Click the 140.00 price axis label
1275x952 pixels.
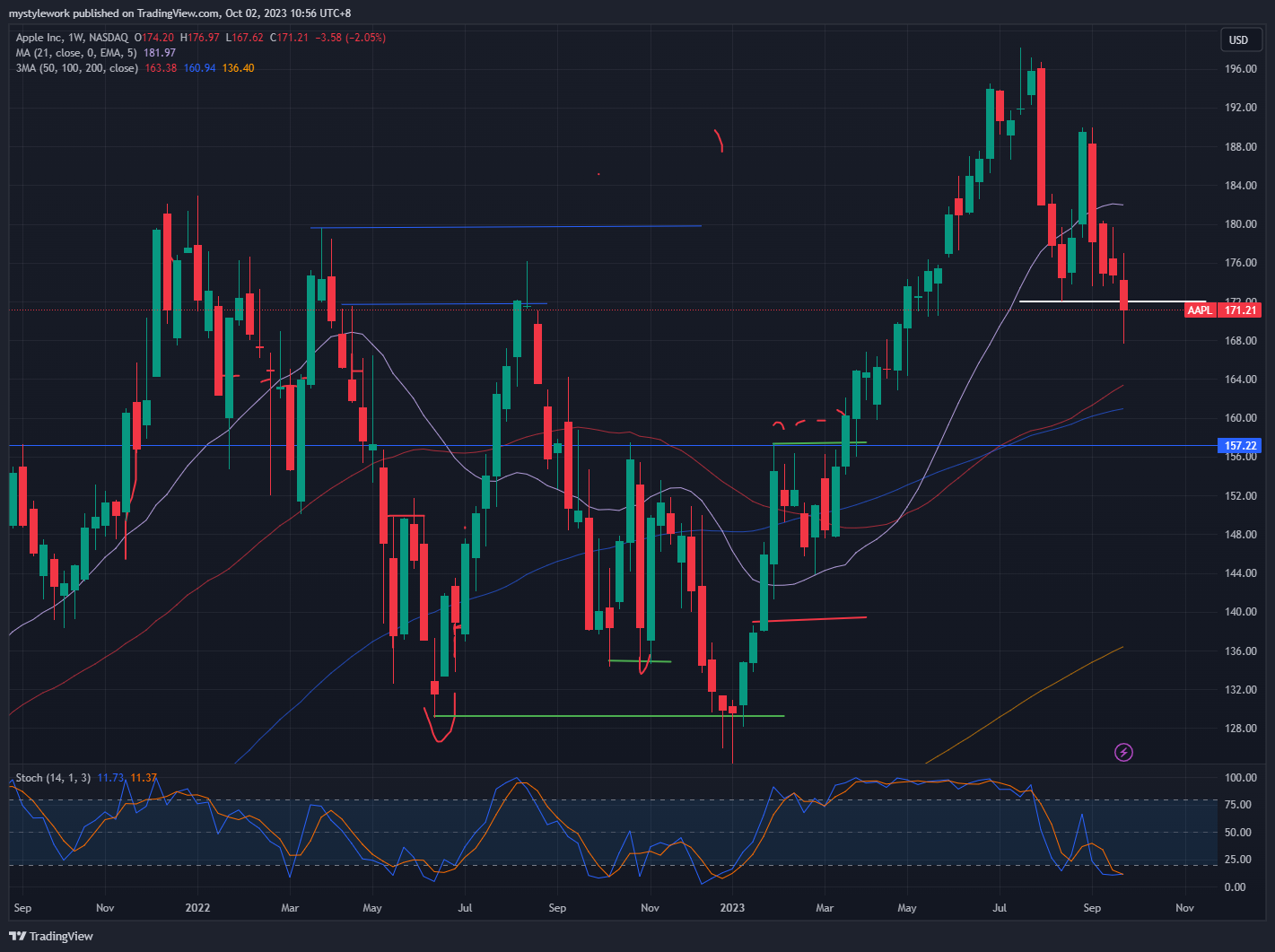point(1241,612)
